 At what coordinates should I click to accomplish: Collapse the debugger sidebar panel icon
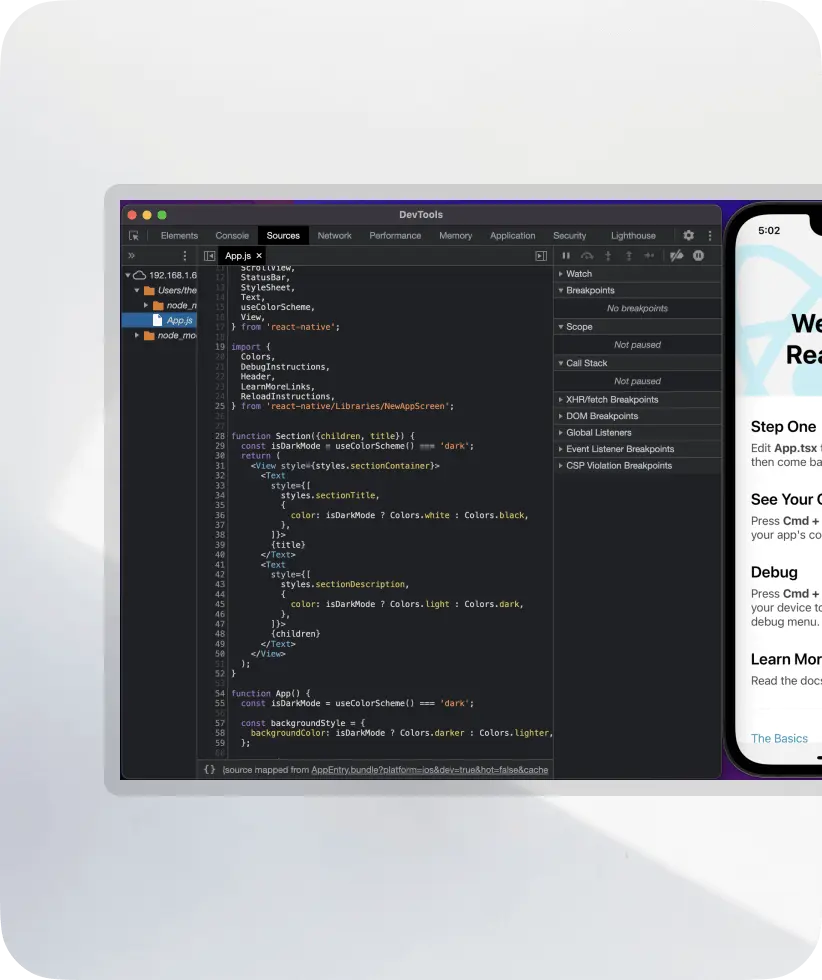tap(541, 256)
